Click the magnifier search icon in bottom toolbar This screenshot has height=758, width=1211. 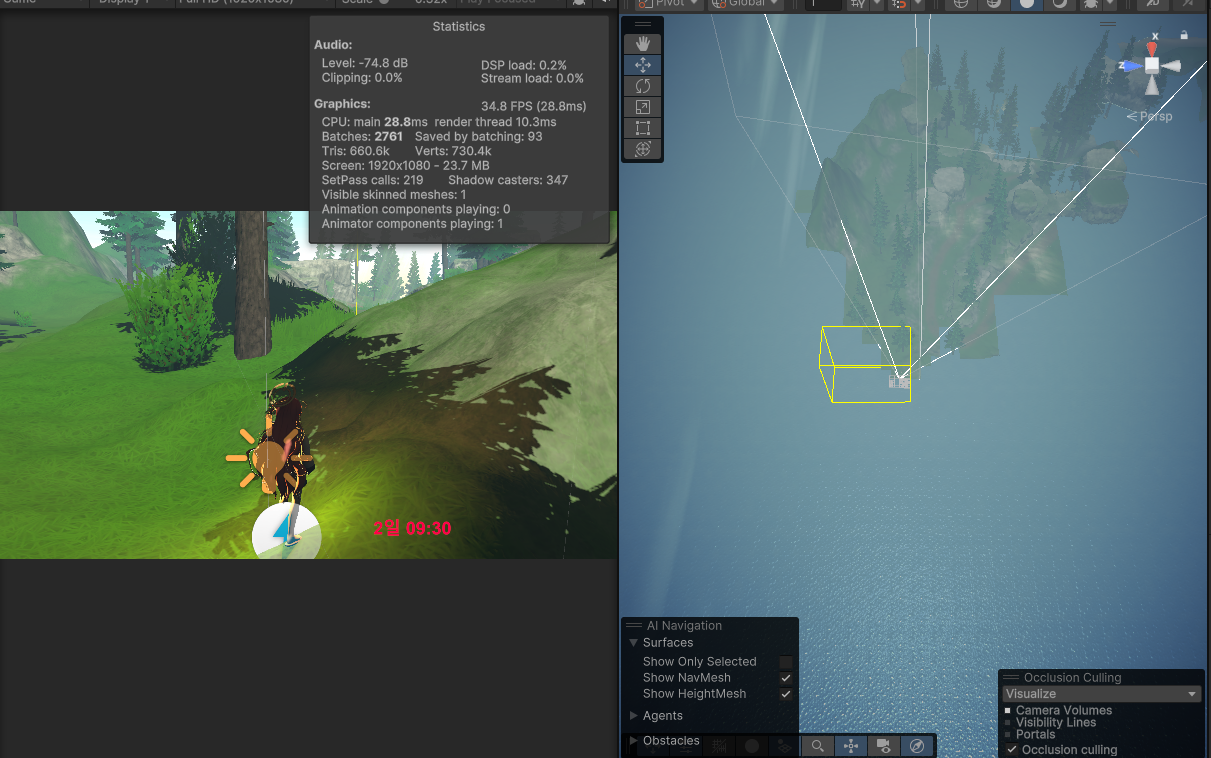[x=818, y=746]
